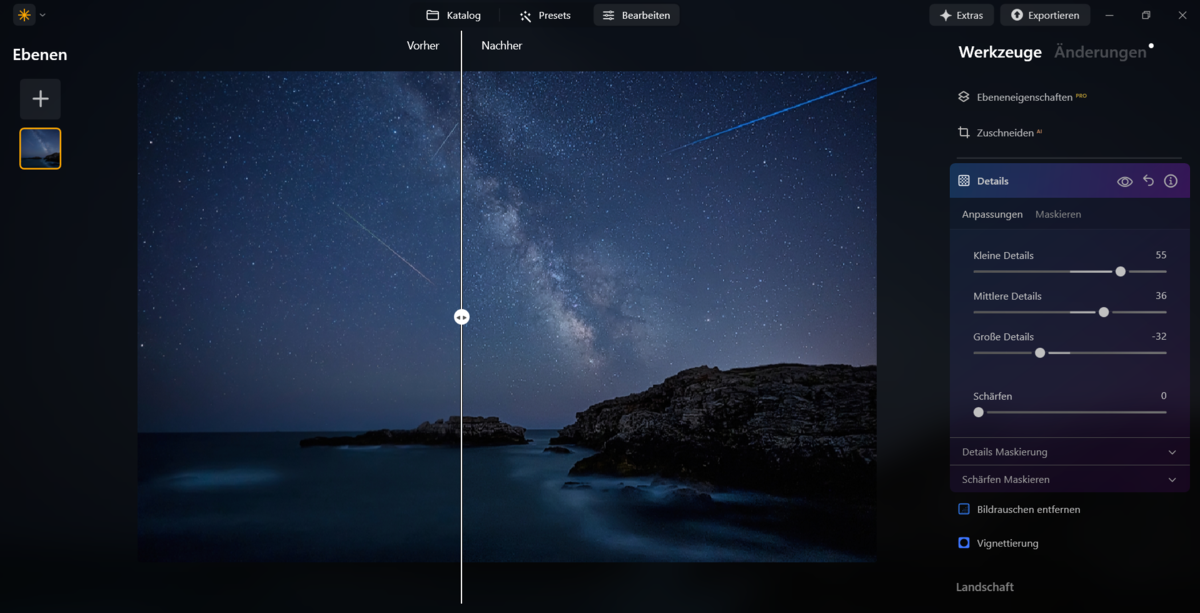Screen dimensions: 1200x613
Task: Open the Details tool info
Action: click(1171, 181)
